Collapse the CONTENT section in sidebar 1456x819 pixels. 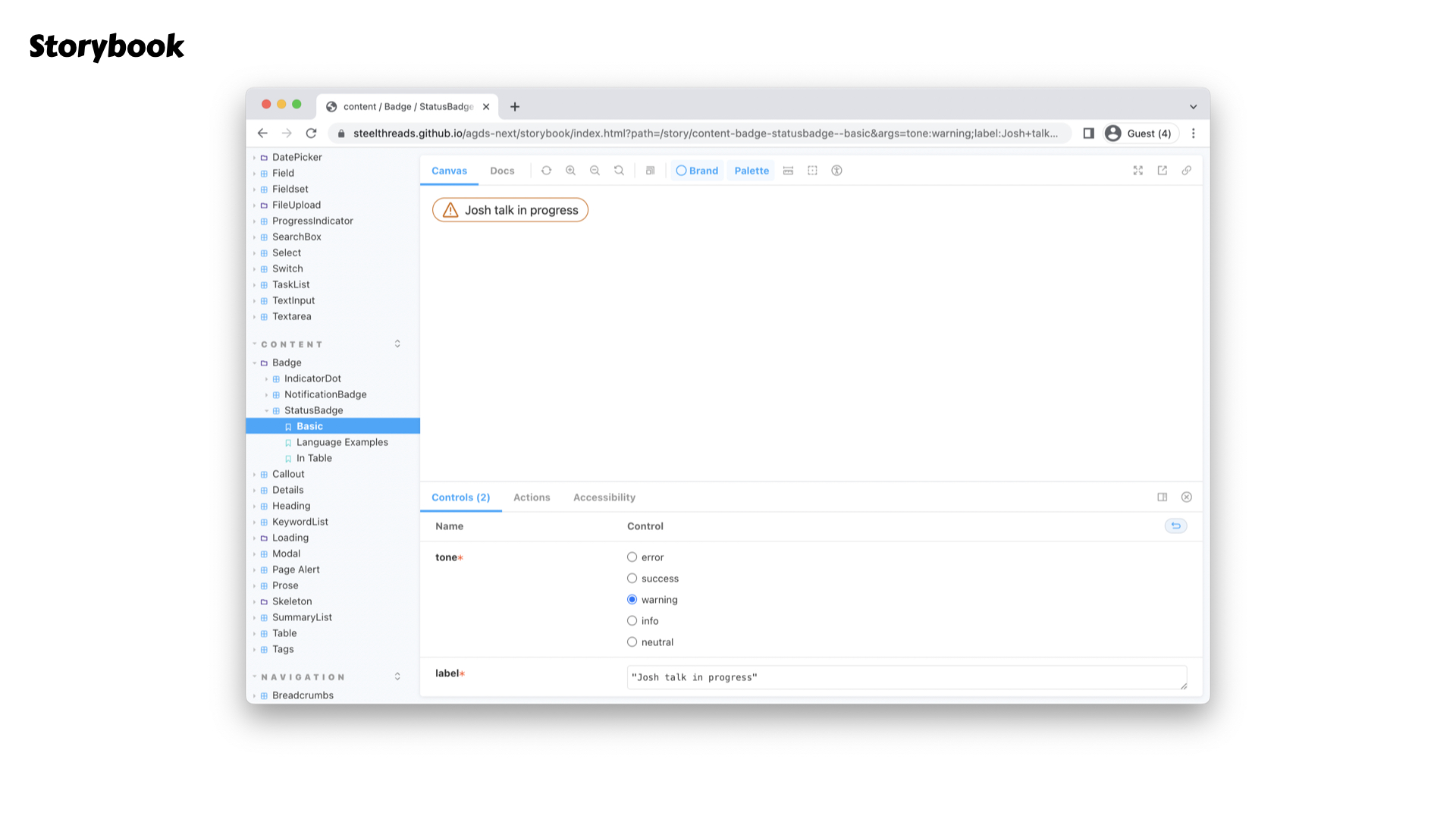[292, 344]
